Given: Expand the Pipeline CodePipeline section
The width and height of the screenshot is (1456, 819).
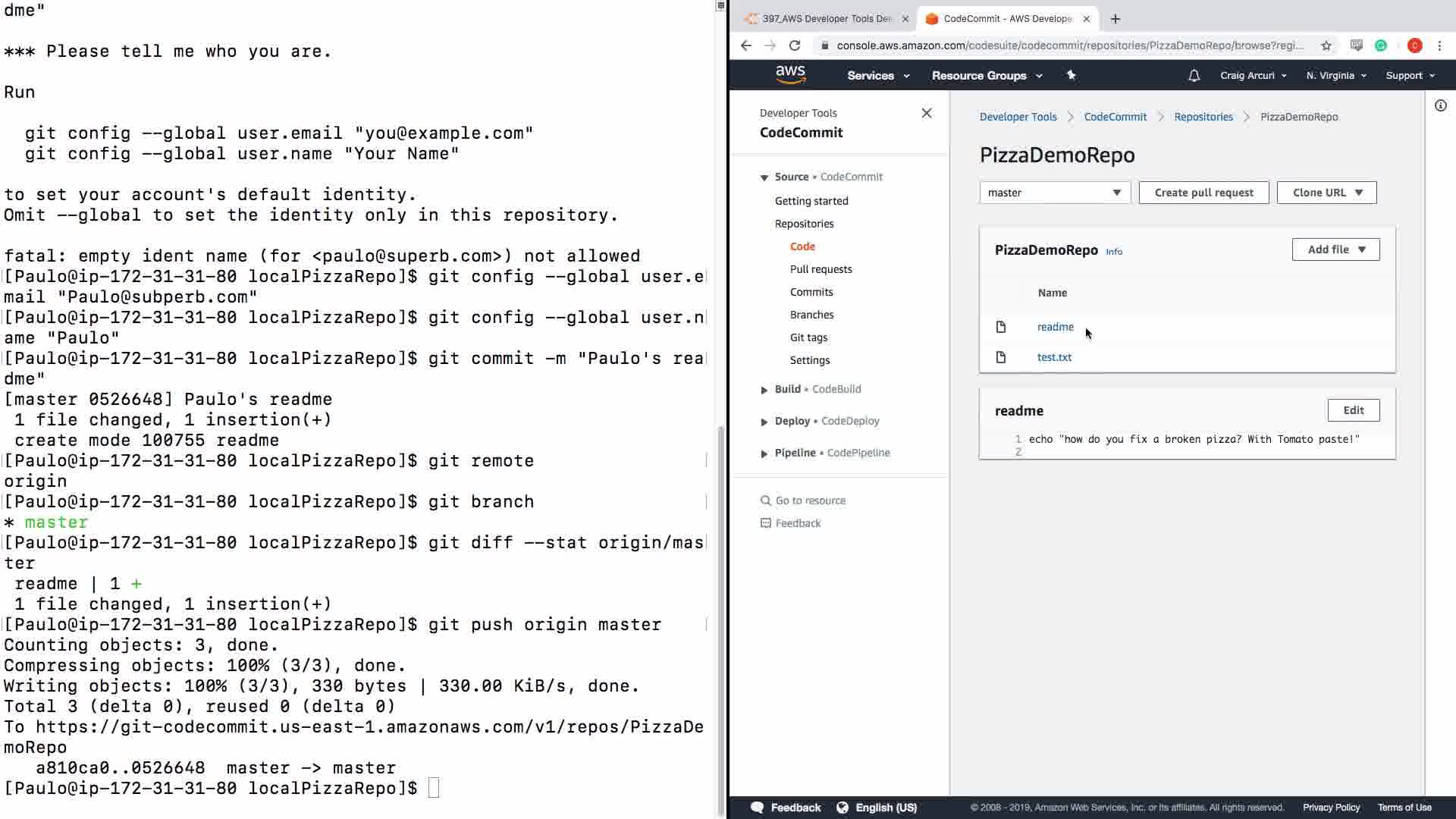Looking at the screenshot, I should point(764,453).
